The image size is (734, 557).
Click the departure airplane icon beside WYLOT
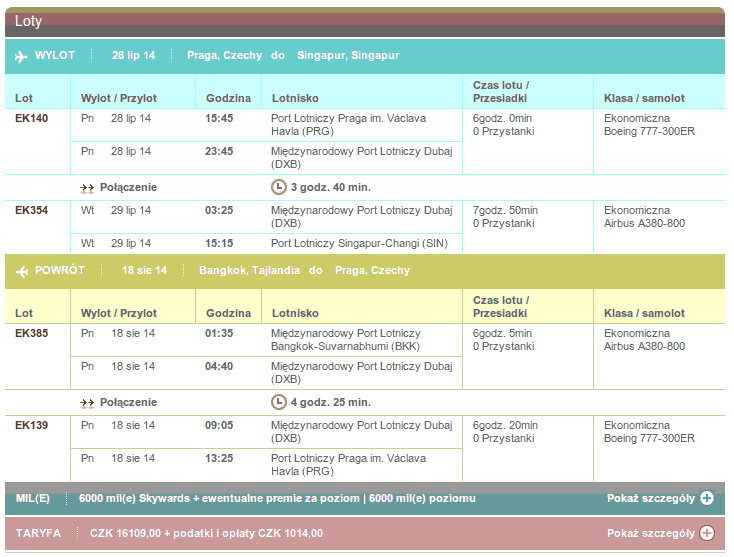[21, 57]
